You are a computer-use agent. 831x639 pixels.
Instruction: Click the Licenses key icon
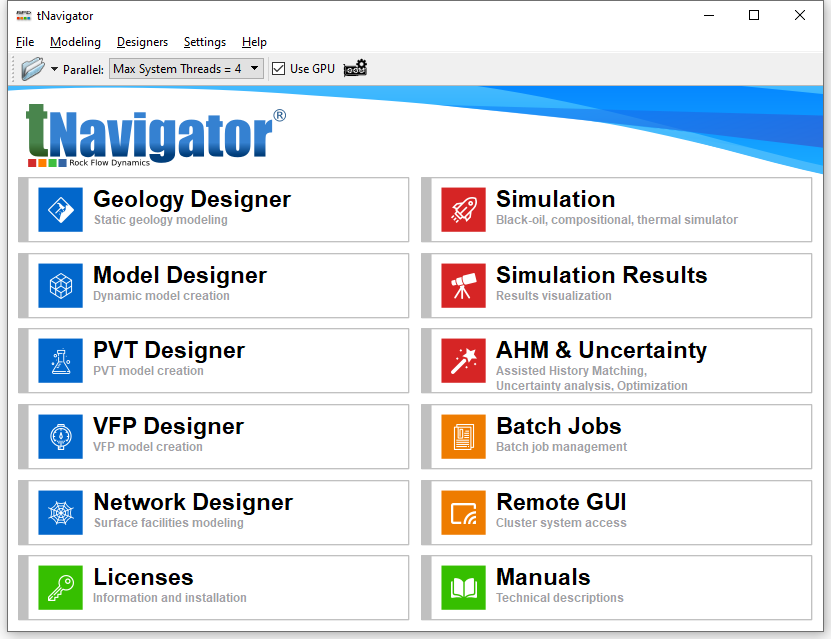click(60, 588)
